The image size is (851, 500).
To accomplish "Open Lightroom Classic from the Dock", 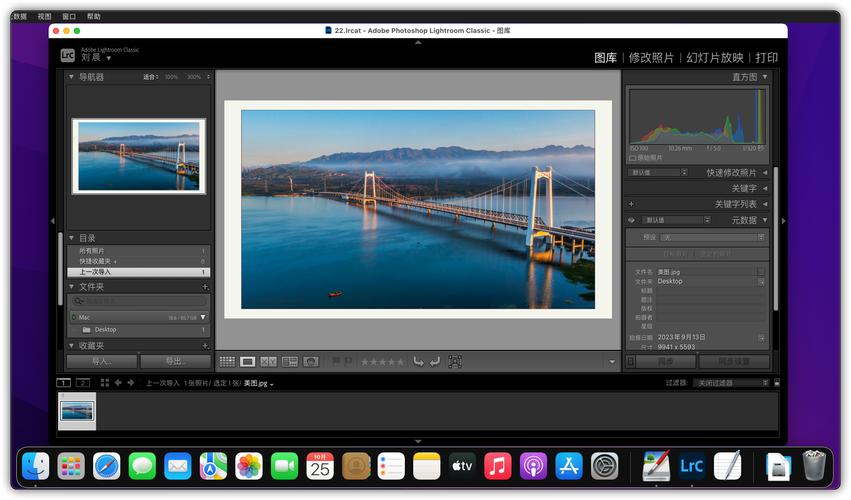I will click(x=691, y=466).
